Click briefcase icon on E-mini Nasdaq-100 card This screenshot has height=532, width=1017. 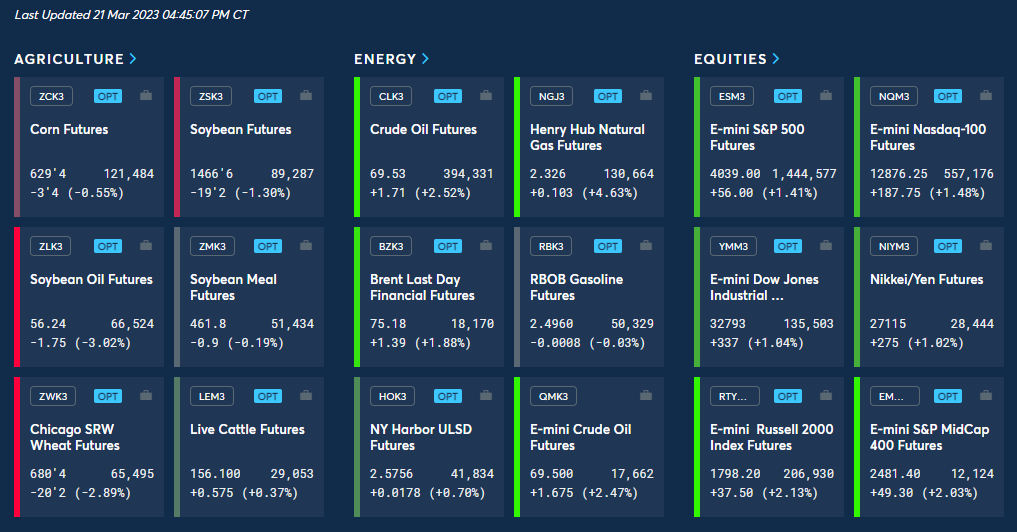[x=986, y=95]
